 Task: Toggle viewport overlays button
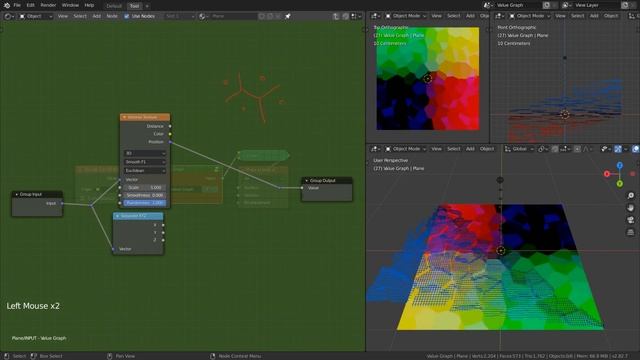(x=636, y=149)
